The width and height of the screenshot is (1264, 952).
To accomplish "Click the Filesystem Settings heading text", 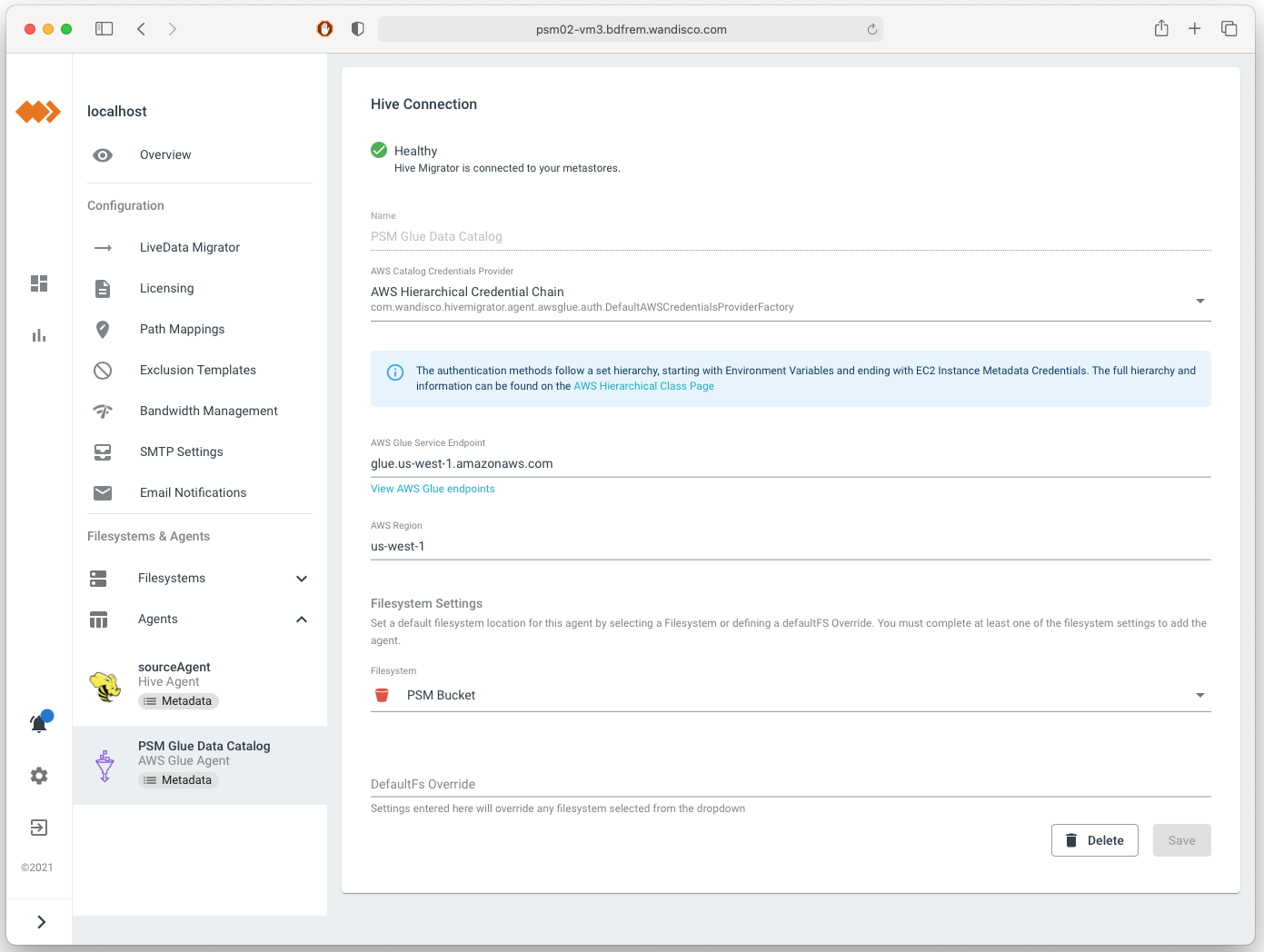I will pyautogui.click(x=426, y=604).
